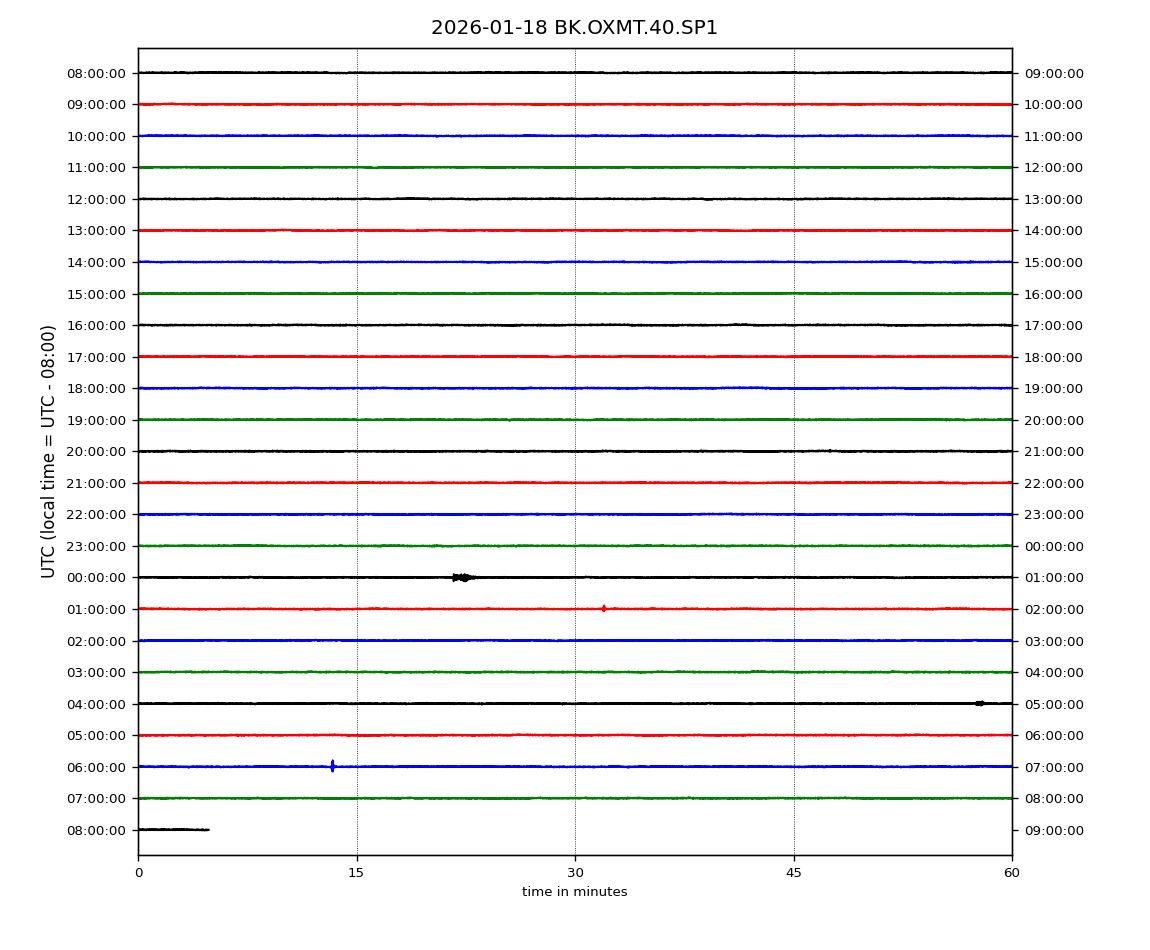This screenshot has height=950, width=1150.
Task: Click the left-axis 23:00:00 time label
Action: point(97,546)
